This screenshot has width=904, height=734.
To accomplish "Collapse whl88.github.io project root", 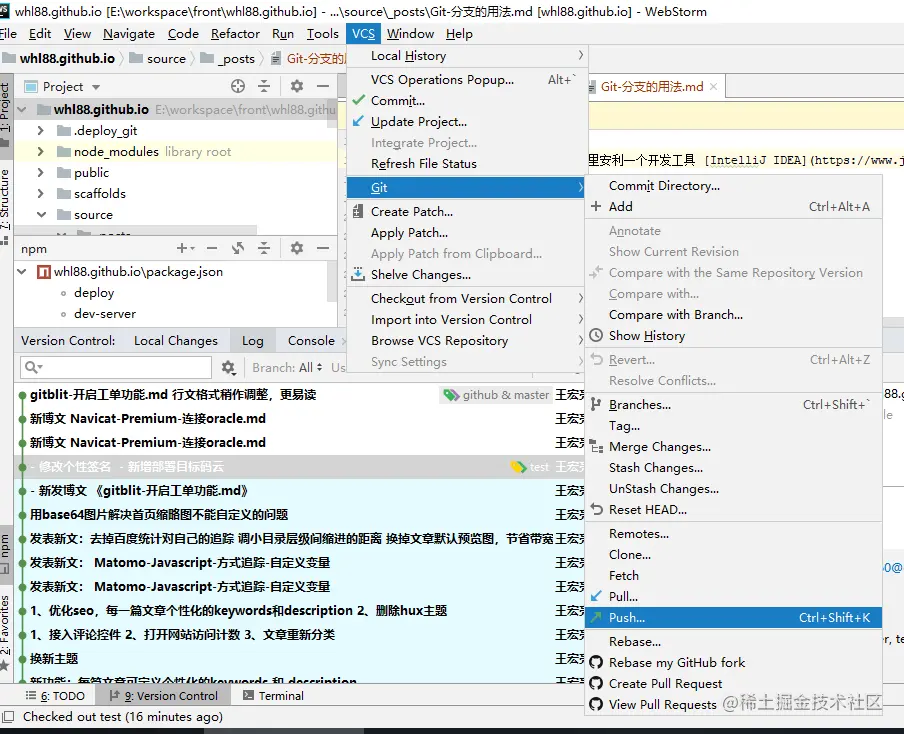I will 22,110.
